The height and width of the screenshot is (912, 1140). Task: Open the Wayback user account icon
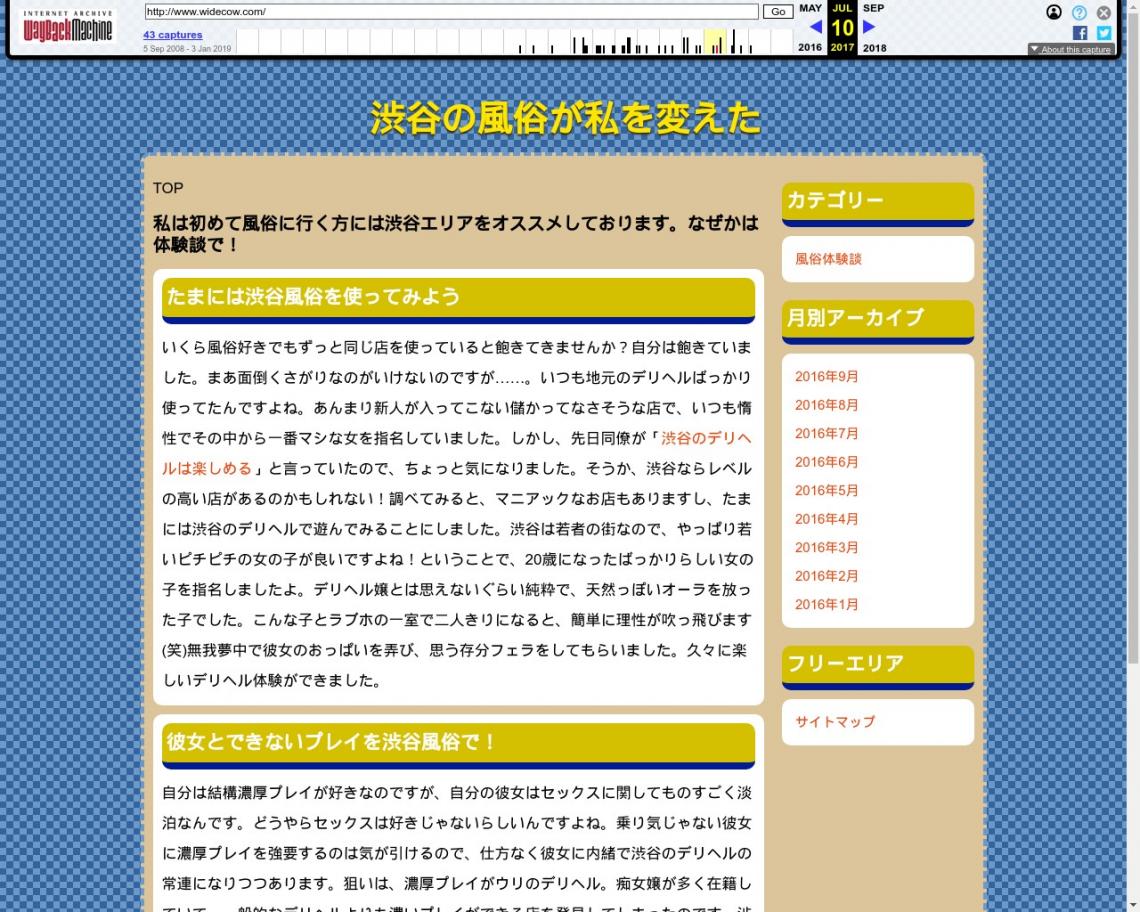1053,12
